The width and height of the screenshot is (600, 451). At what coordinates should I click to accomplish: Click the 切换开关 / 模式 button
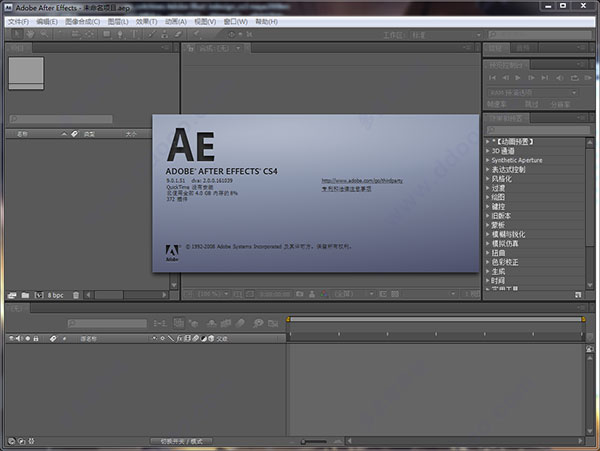click(x=181, y=441)
